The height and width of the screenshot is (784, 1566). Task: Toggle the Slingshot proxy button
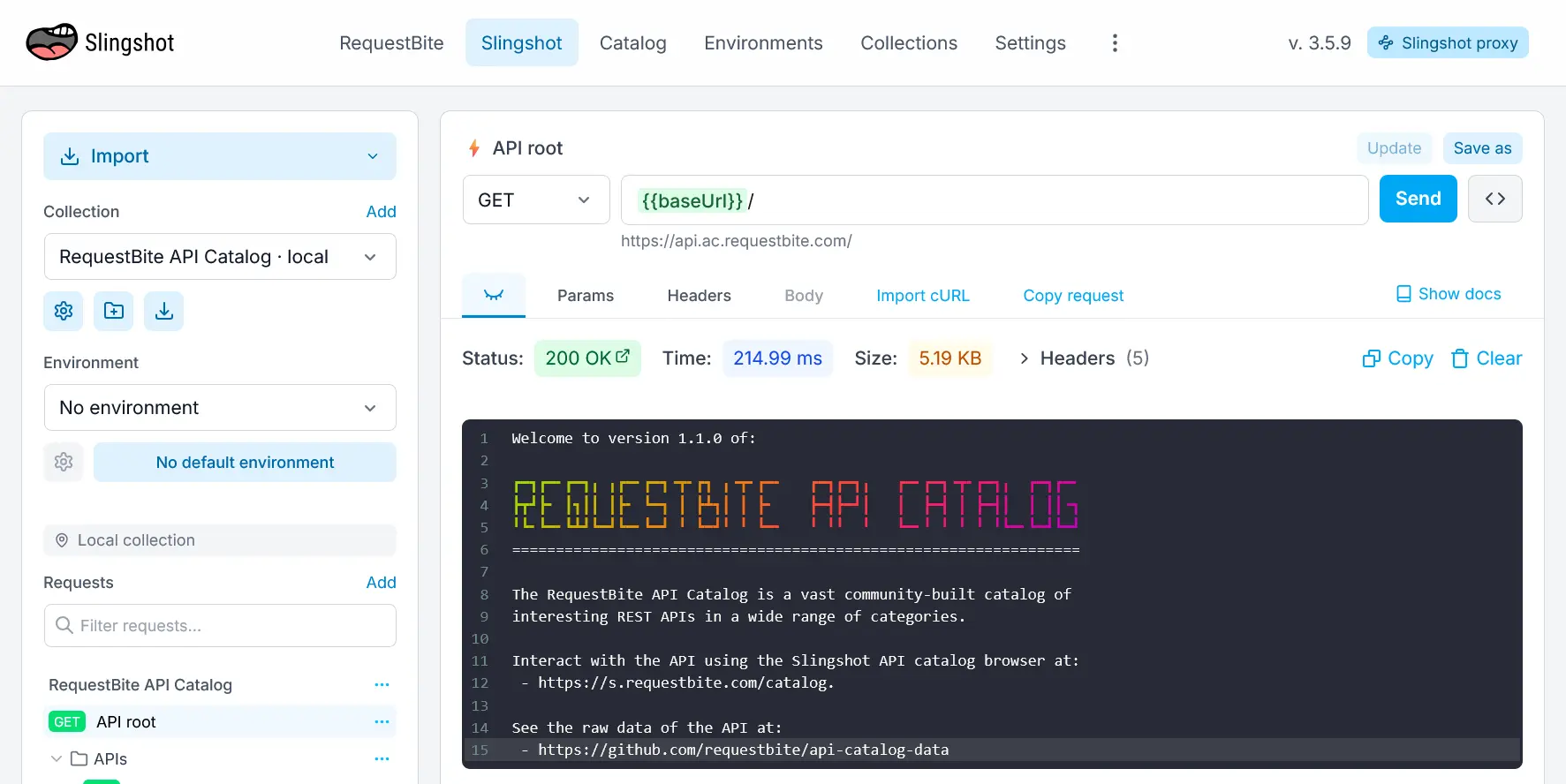[x=1448, y=43]
